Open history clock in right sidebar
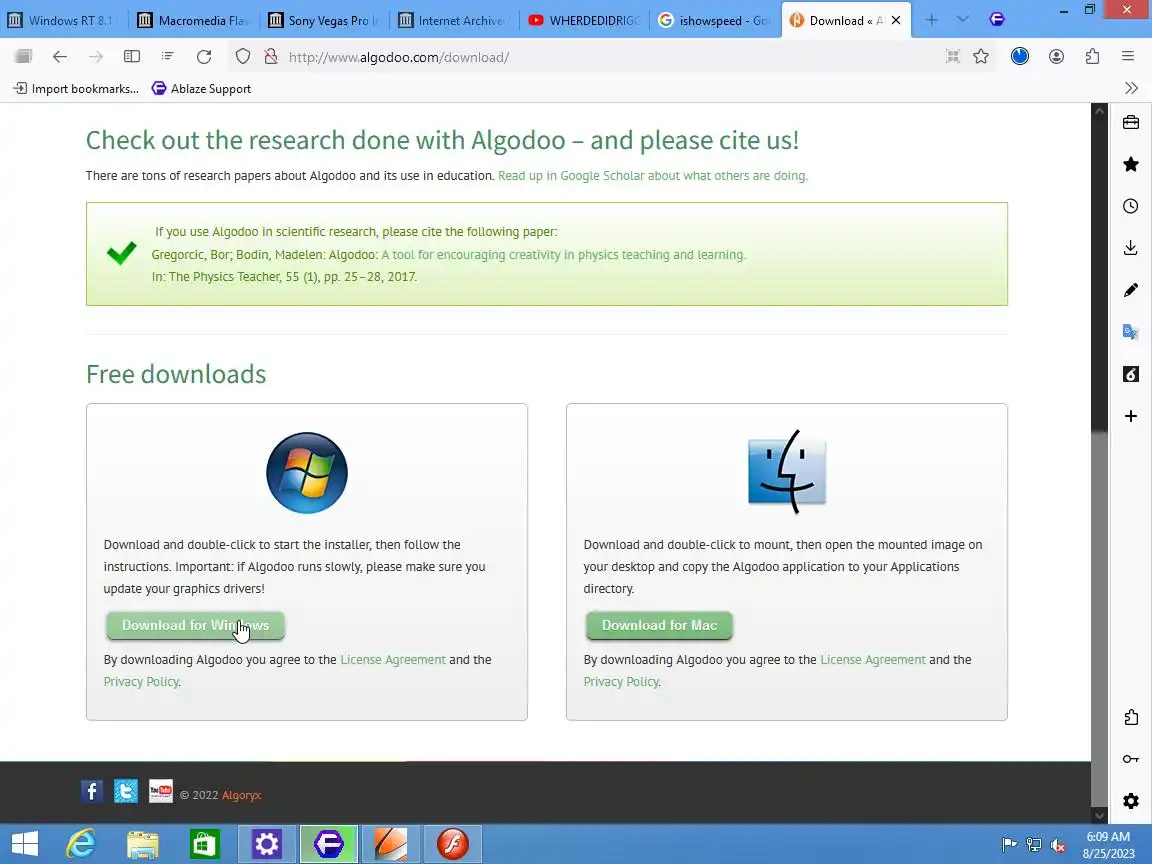Image resolution: width=1152 pixels, height=864 pixels. (1131, 206)
